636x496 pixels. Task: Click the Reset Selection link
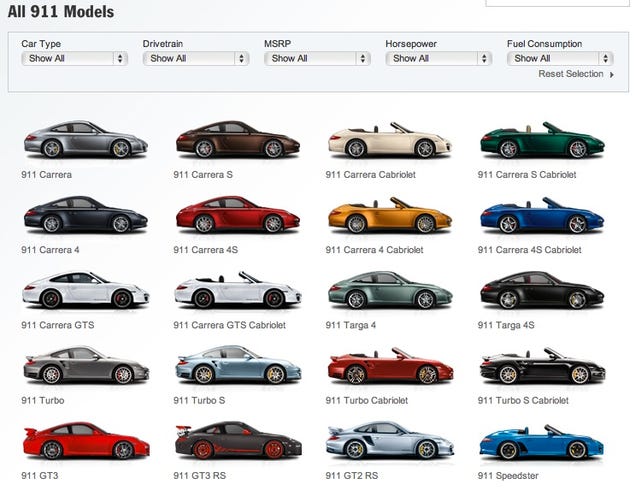click(x=576, y=74)
